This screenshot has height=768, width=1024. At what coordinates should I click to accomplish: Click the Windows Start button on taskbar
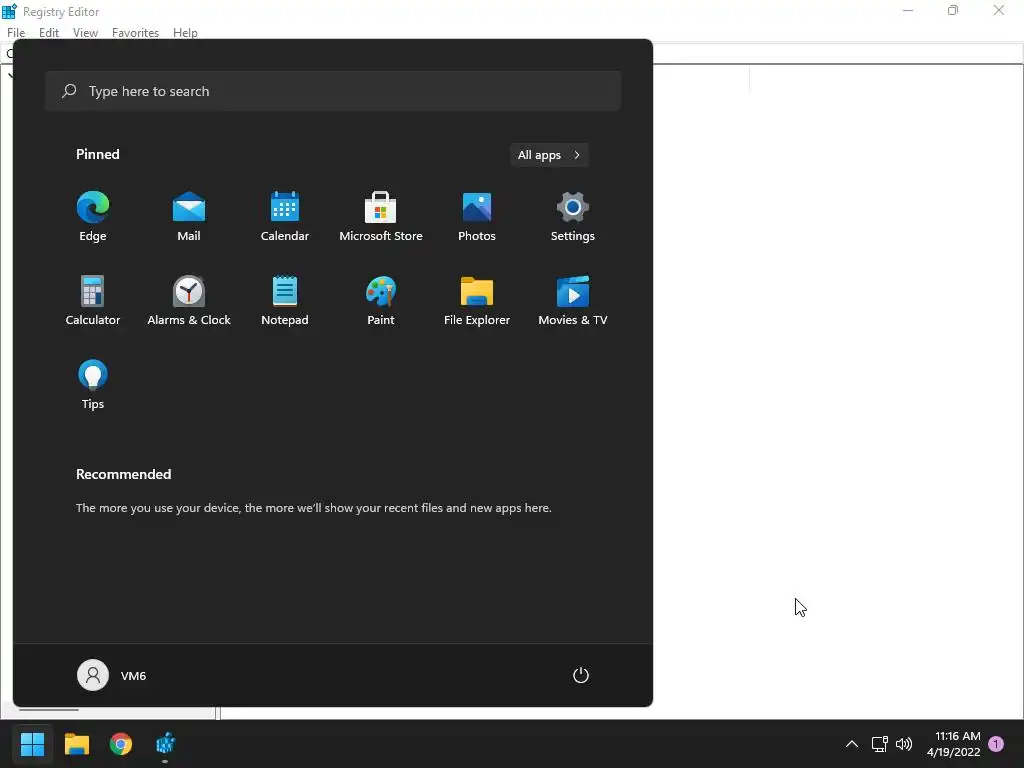[32, 744]
